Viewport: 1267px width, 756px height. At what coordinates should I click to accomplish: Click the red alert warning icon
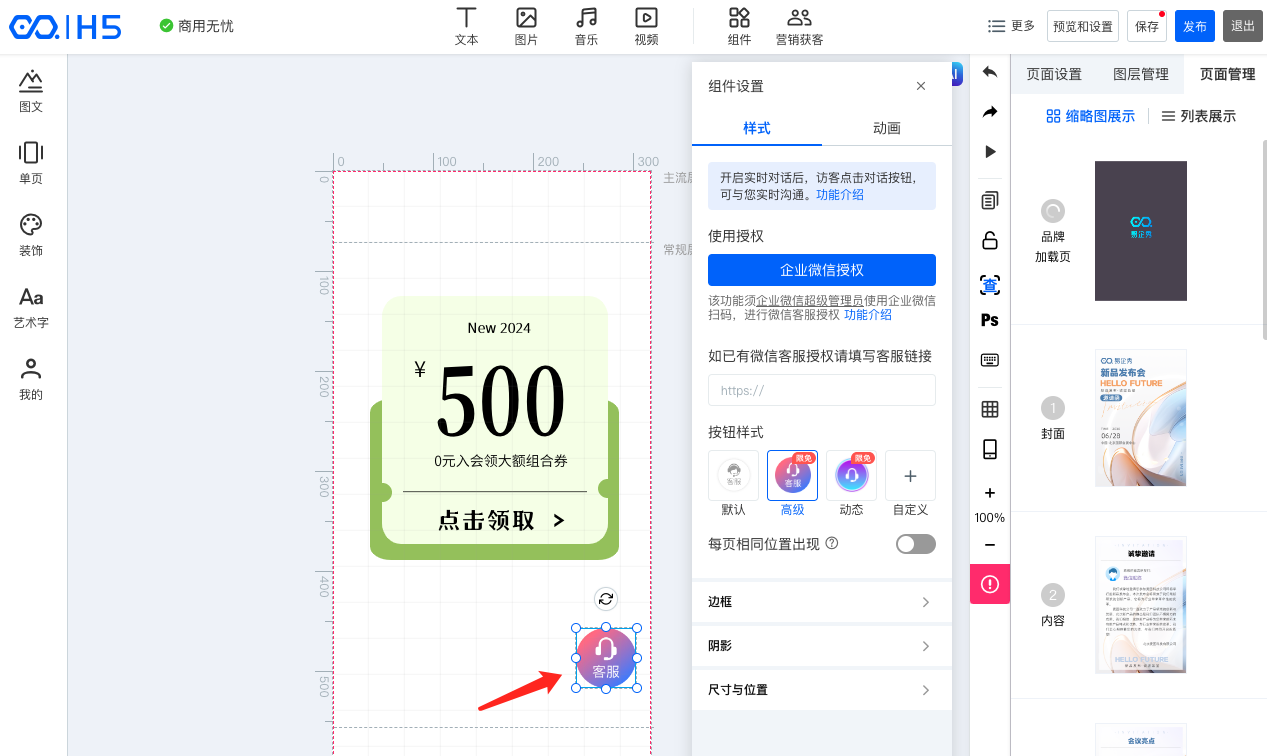point(990,584)
